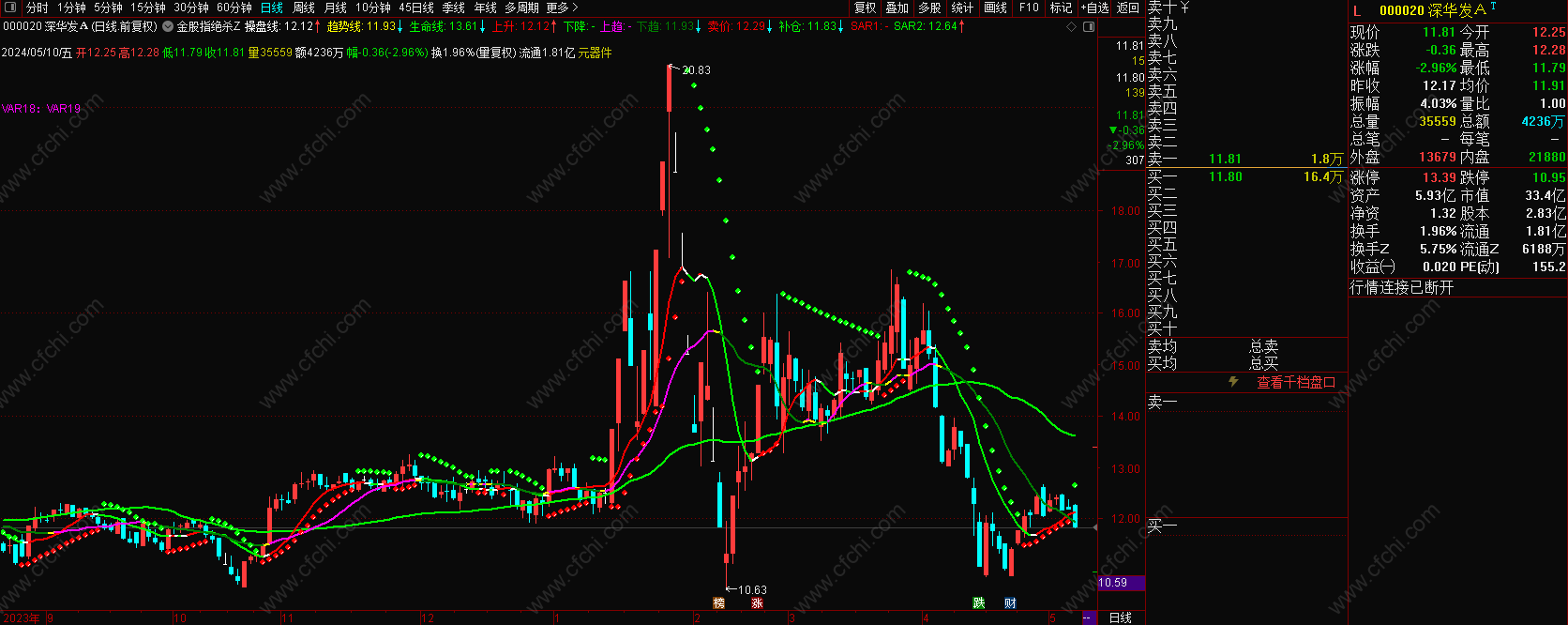Click the 标记 mark button
Screen dimensions: 1568x625
(1061, 8)
